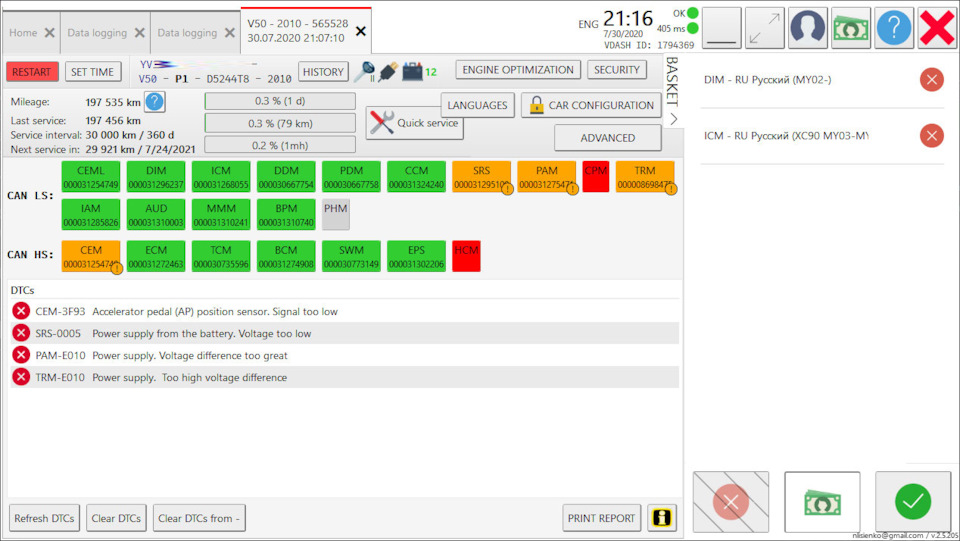Select DTC text 'Power supply from the battery'
Viewport: 960px width, 541px height.
162,334
